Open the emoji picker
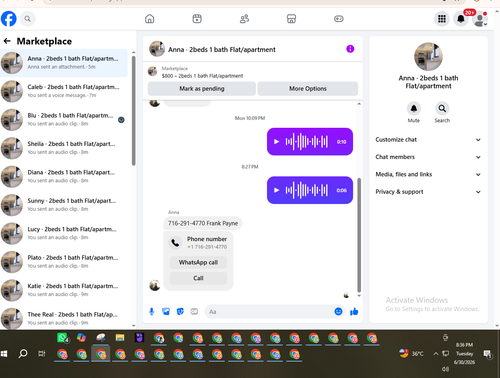The height and width of the screenshot is (378, 500). coord(338,312)
